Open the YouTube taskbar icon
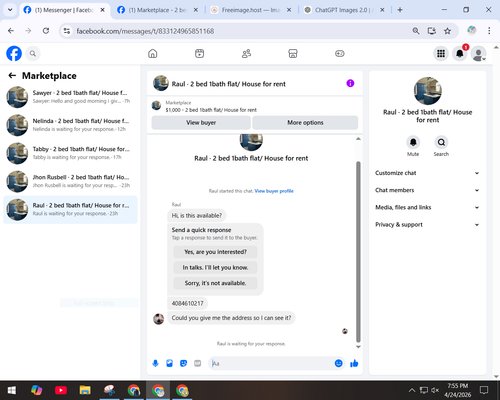500x400 pixels. pyautogui.click(x=61, y=390)
